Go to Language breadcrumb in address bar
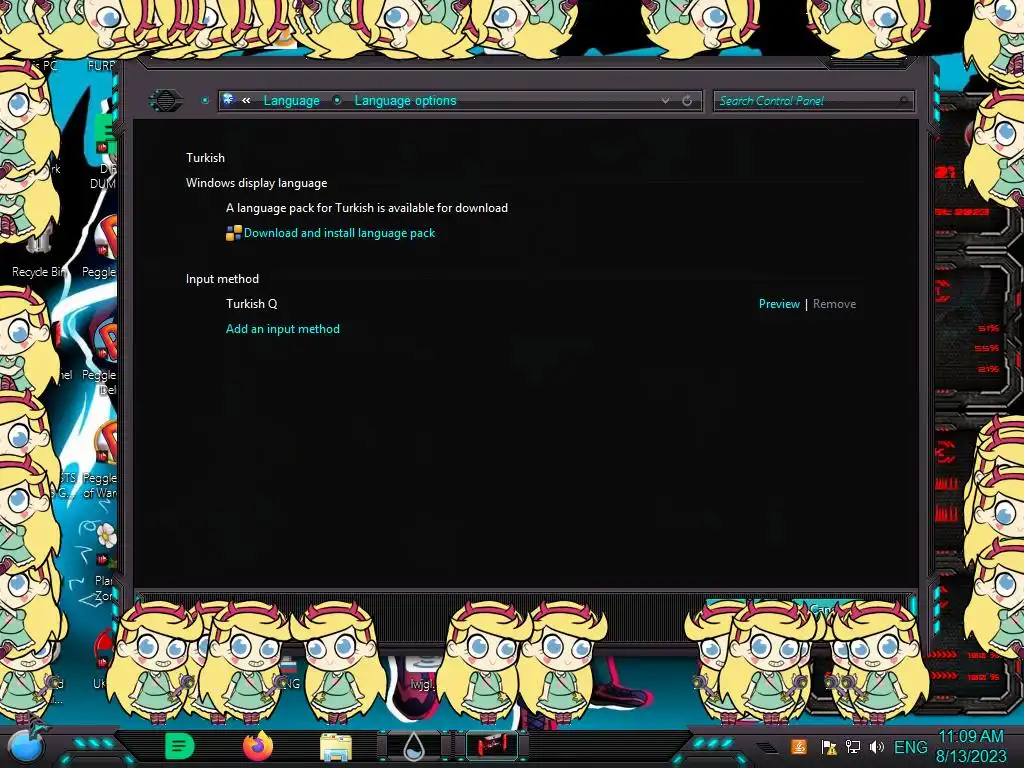The width and height of the screenshot is (1024, 768). (291, 101)
